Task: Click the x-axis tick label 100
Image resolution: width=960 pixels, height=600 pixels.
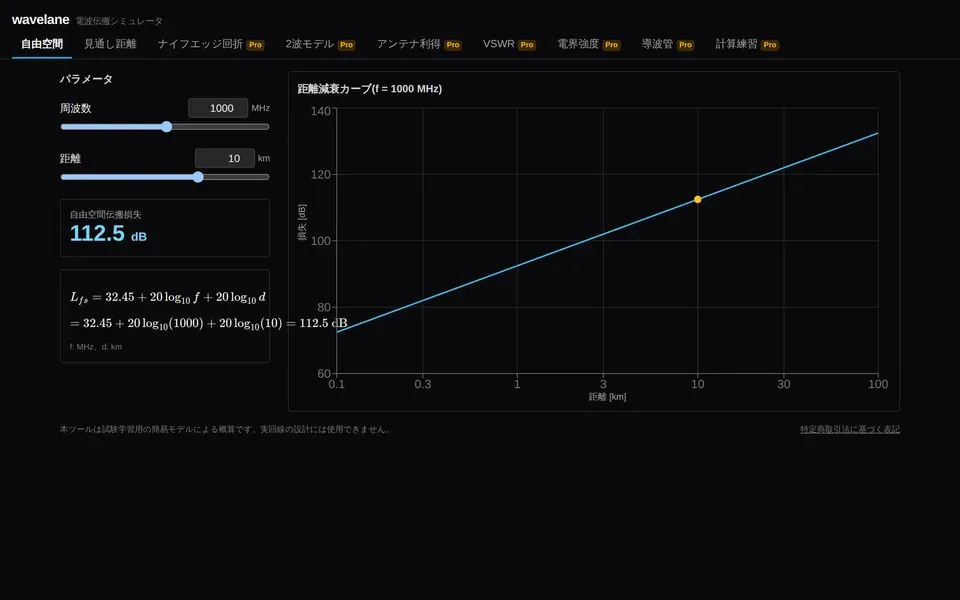Action: pos(878,384)
